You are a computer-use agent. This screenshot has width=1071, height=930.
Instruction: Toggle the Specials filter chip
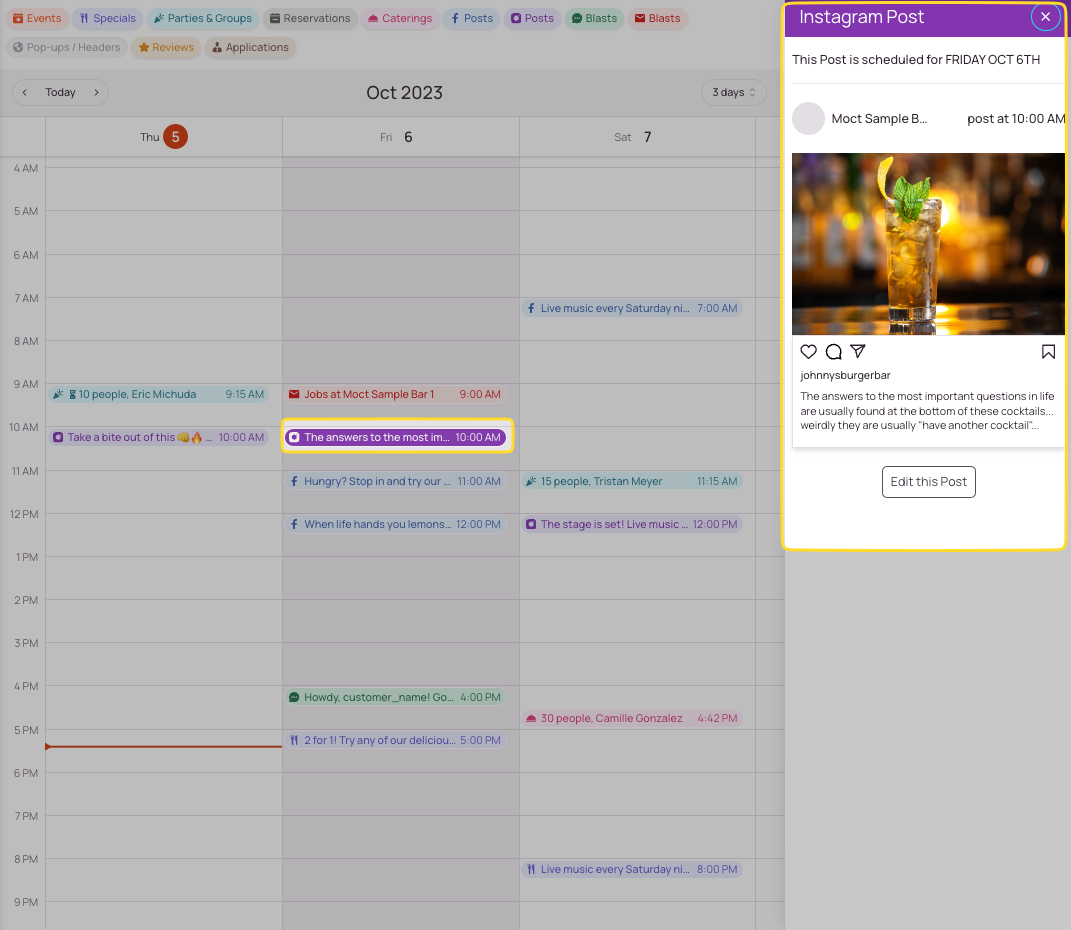coord(108,18)
